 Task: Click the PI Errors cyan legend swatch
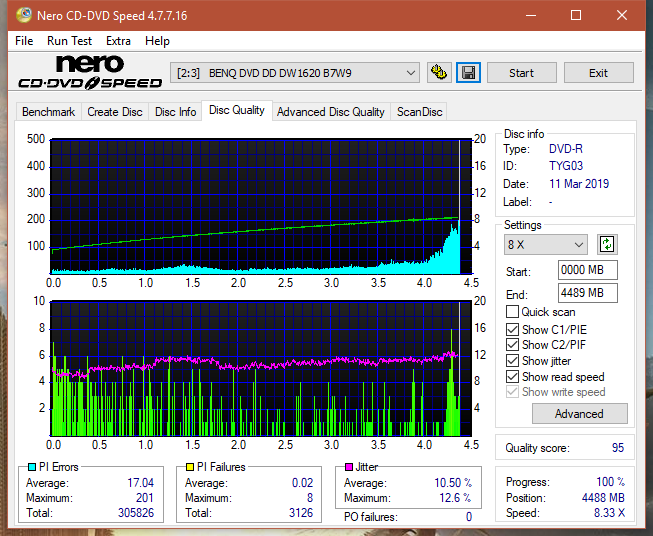pos(32,467)
